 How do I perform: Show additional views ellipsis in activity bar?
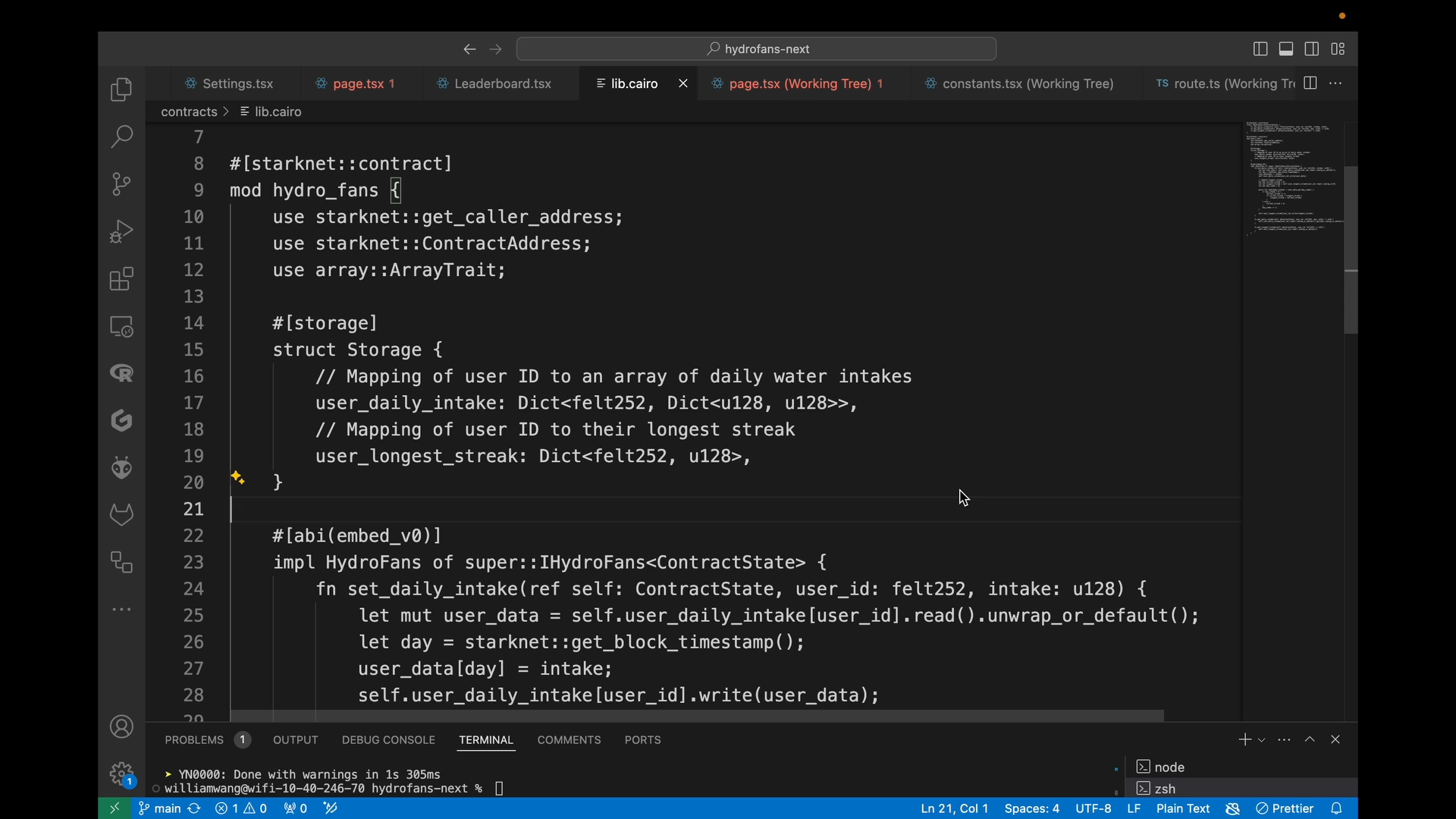121,610
